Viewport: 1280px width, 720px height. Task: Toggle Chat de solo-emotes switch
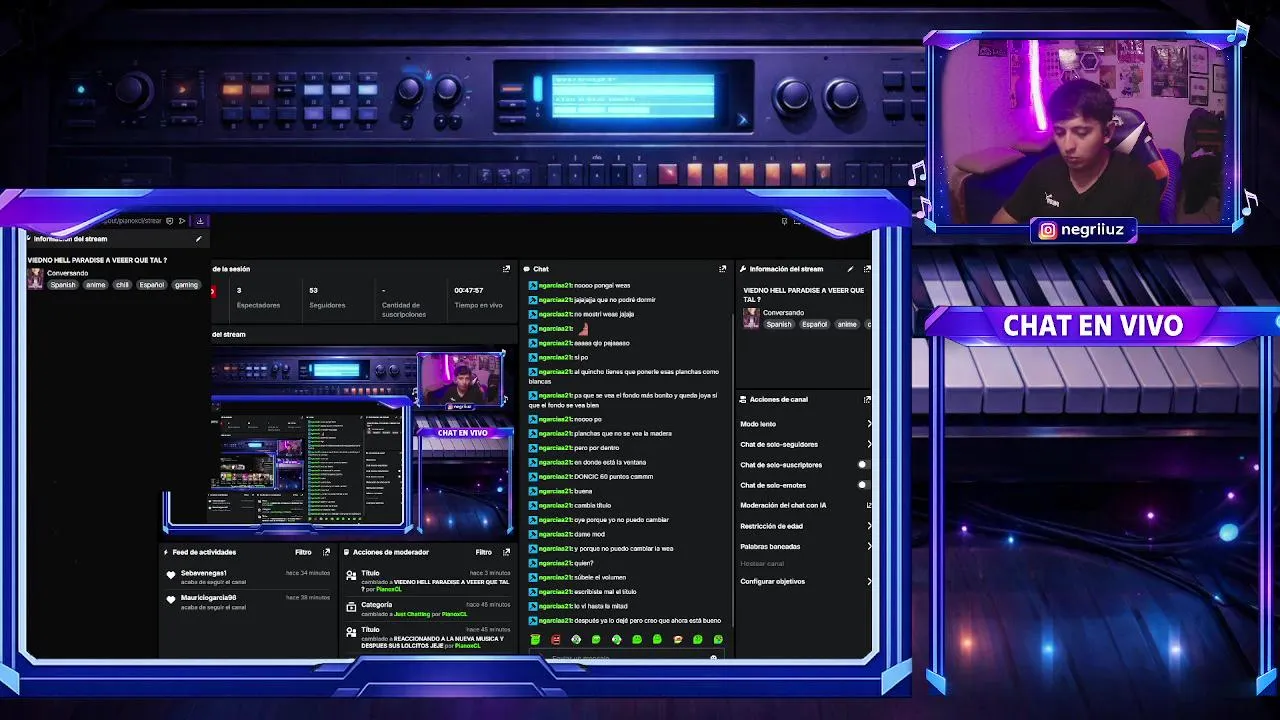(x=864, y=485)
